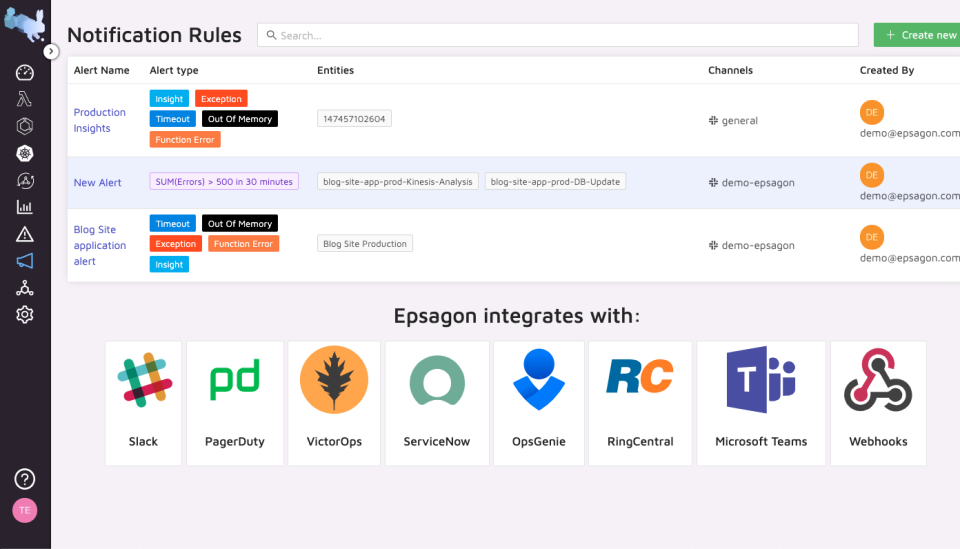The height and width of the screenshot is (549, 960).
Task: Choose the PagerDuty integration tile
Action: pos(235,403)
